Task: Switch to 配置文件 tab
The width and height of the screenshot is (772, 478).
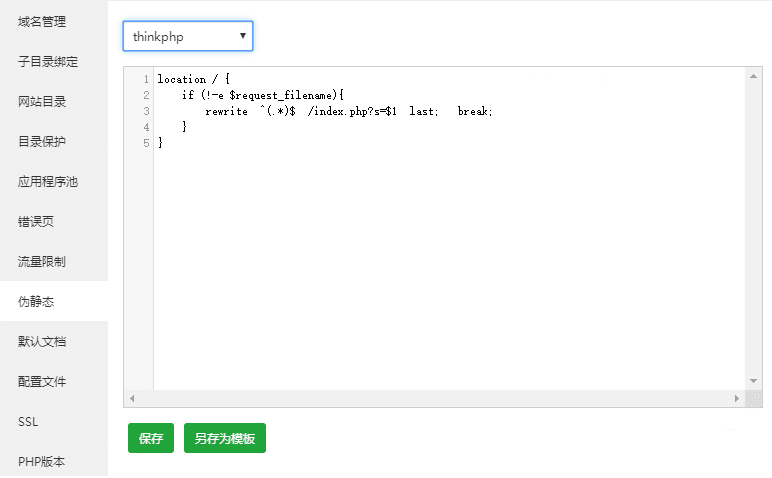Action: [x=42, y=381]
